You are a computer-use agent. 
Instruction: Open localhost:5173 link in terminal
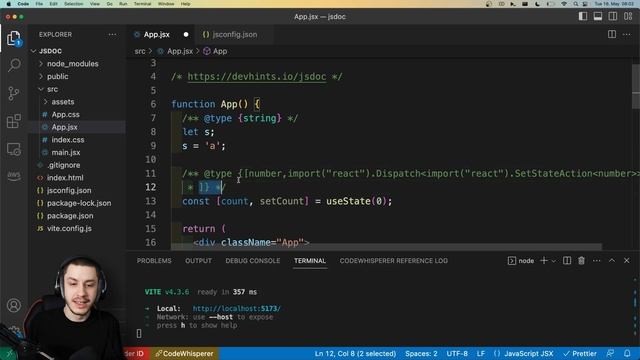pyautogui.click(x=236, y=308)
